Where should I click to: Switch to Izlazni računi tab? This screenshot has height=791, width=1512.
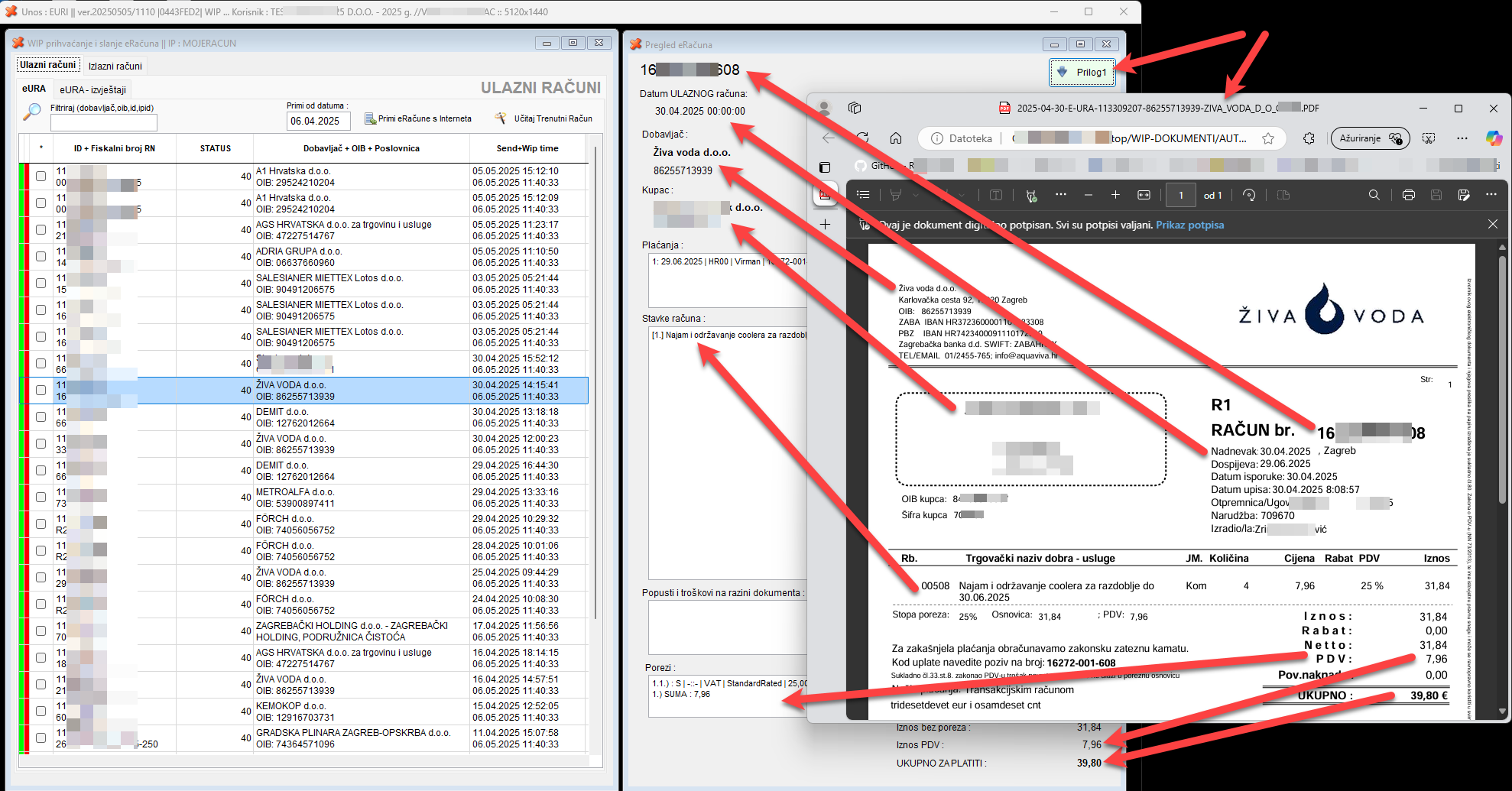[x=115, y=66]
